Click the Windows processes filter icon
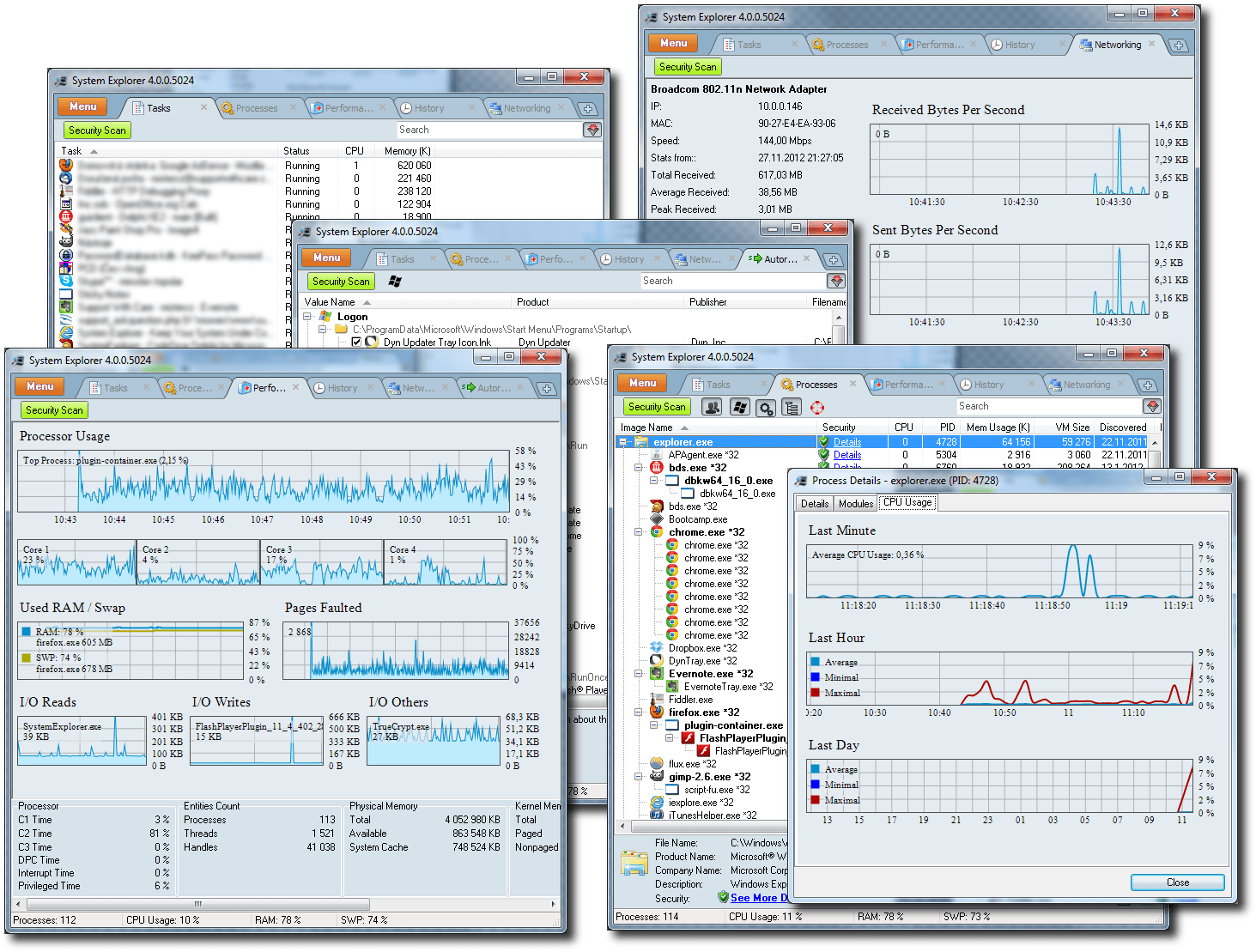The image size is (1256, 952). [x=740, y=408]
